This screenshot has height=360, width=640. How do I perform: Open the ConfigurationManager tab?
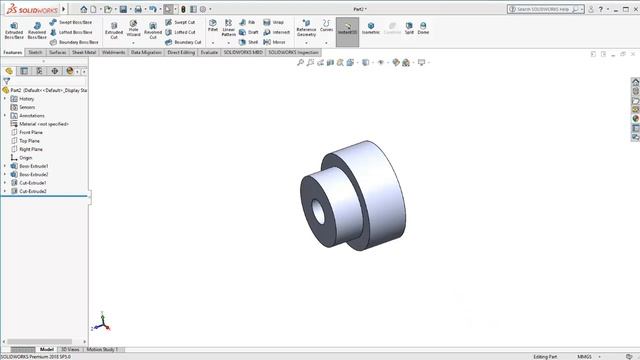click(39, 71)
